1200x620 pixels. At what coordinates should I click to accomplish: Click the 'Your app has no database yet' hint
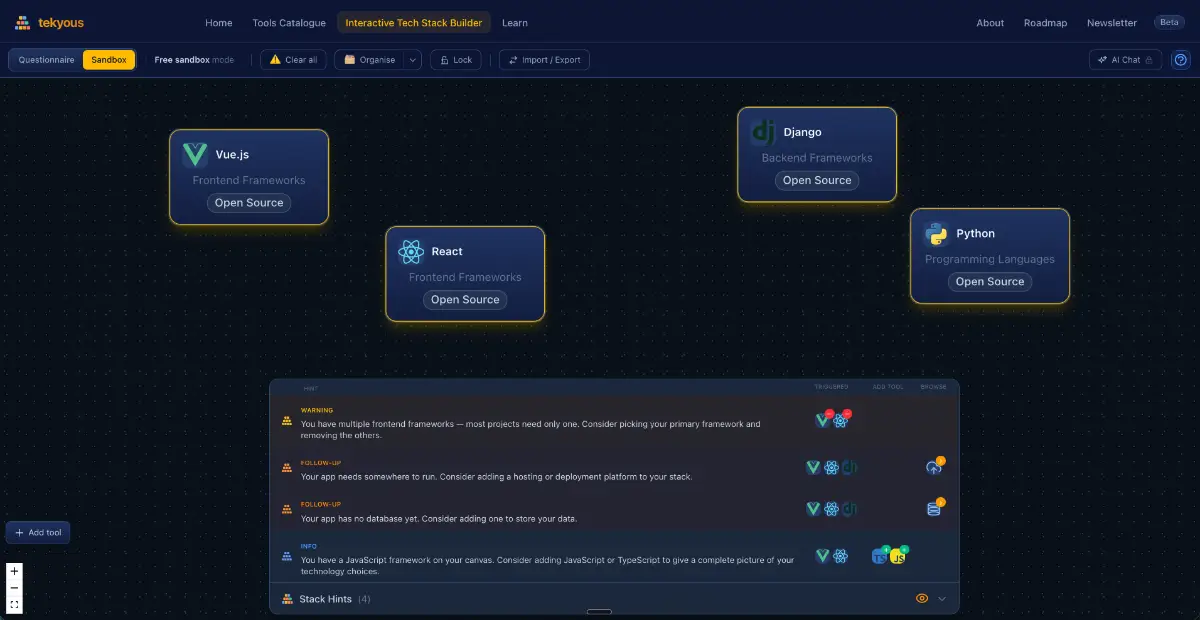(439, 519)
